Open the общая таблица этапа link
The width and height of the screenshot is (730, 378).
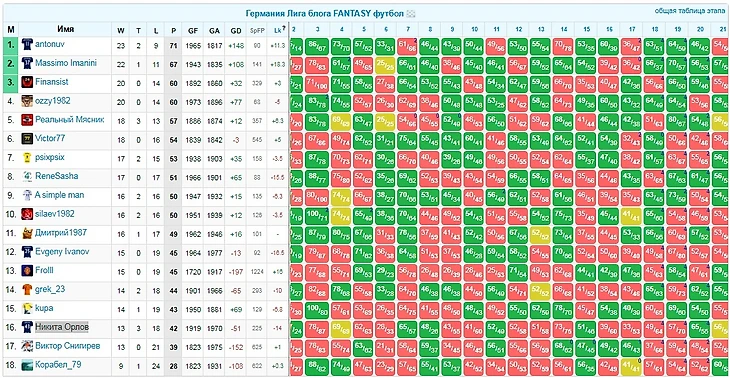tap(689, 10)
